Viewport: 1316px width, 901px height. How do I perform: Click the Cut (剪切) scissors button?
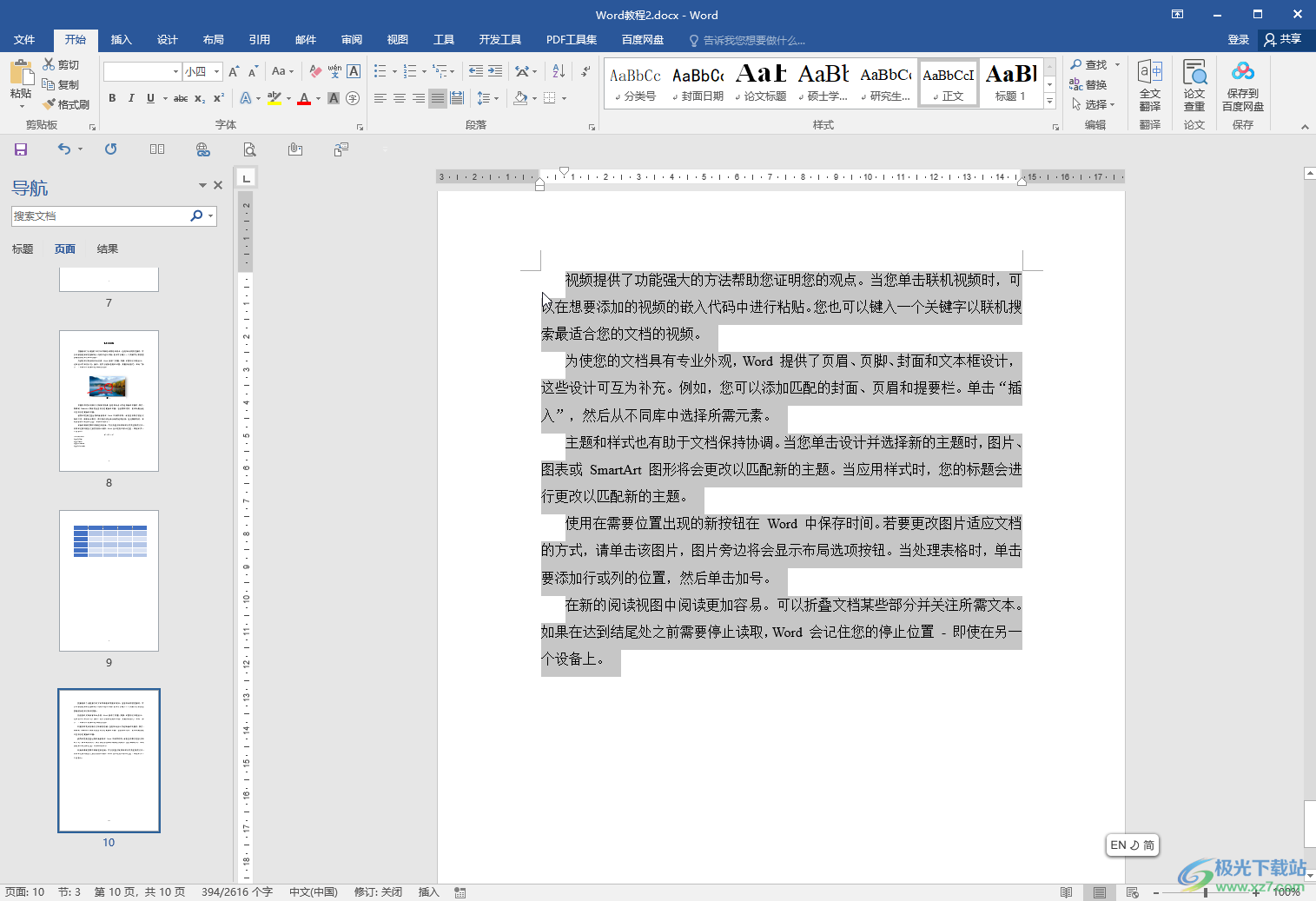click(61, 64)
